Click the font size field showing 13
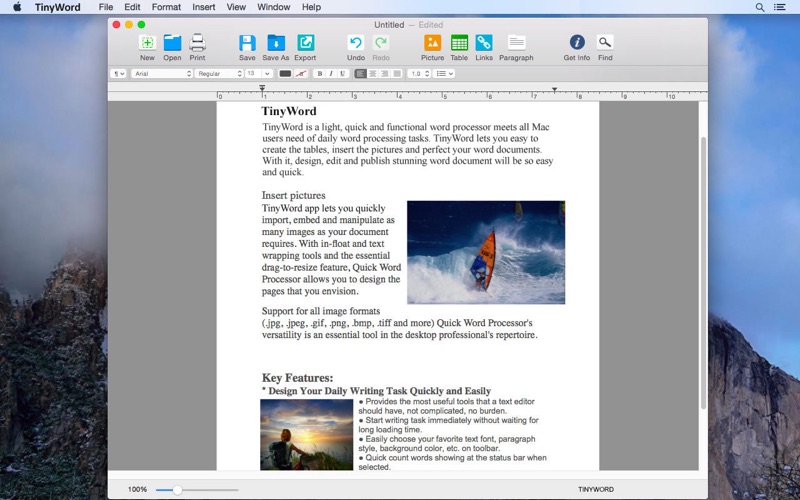 coord(254,74)
